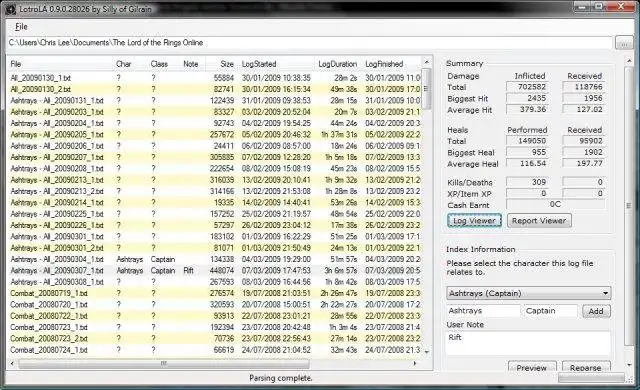Select Ashtrays - All_20090213_2.txt row

click(x=214, y=191)
